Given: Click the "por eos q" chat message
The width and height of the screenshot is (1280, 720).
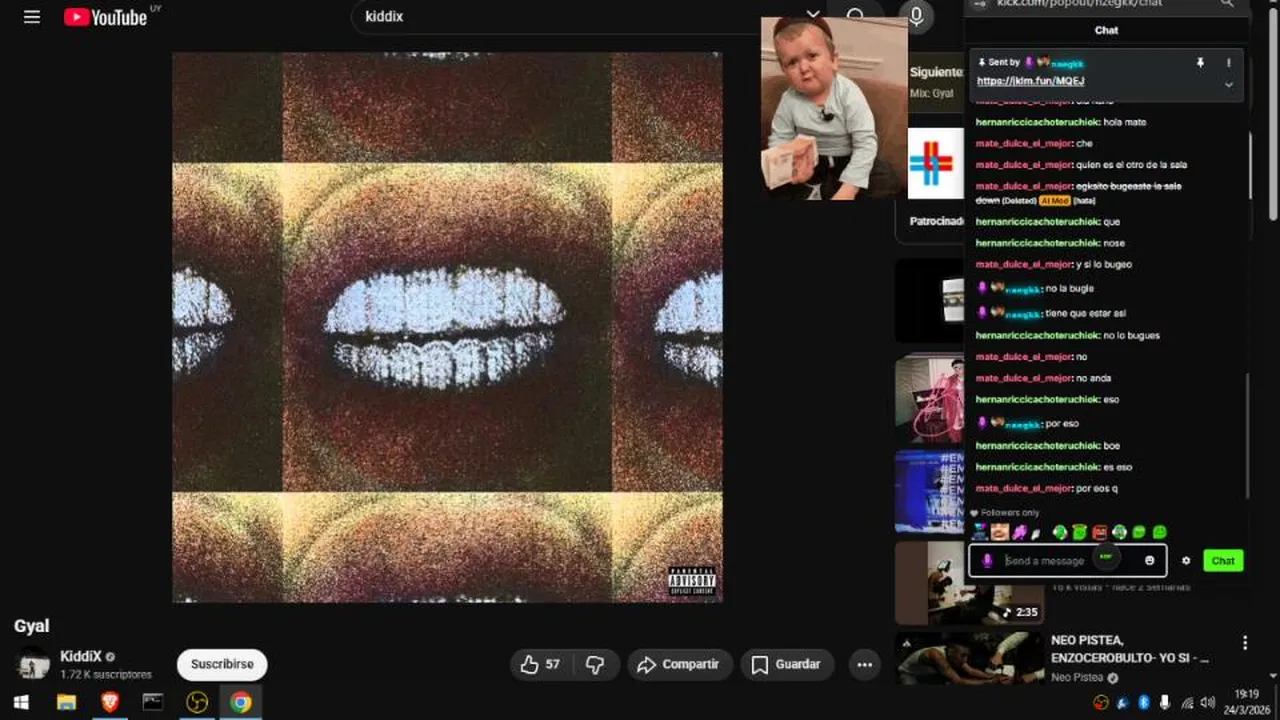Looking at the screenshot, I should click(1096, 489).
